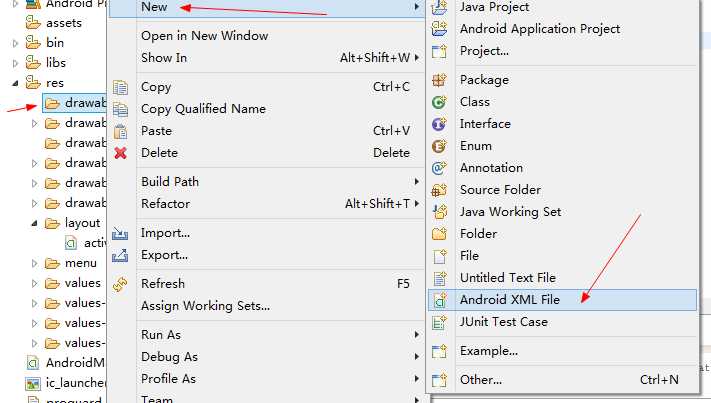Select Android XML File entry
Viewport: 711px width, 403px height.
(x=562, y=300)
